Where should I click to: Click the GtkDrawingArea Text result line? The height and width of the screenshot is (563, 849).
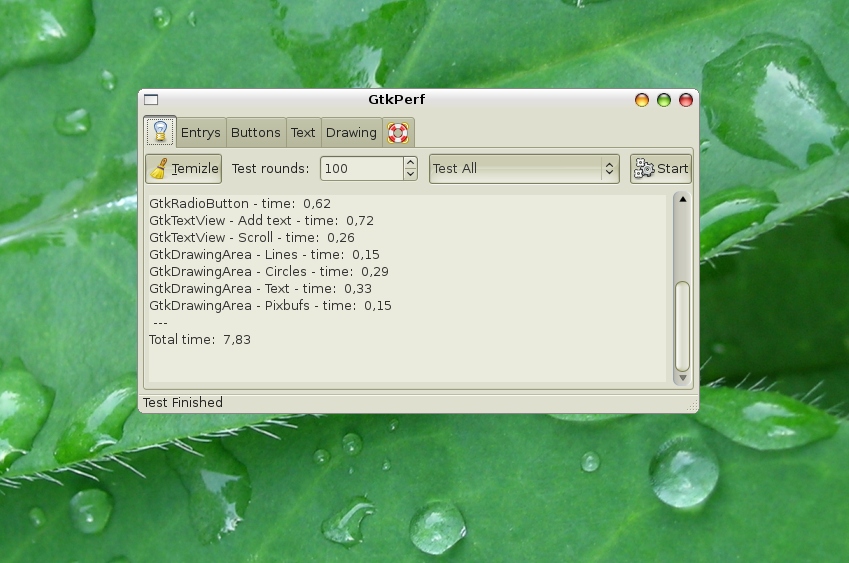pos(260,289)
